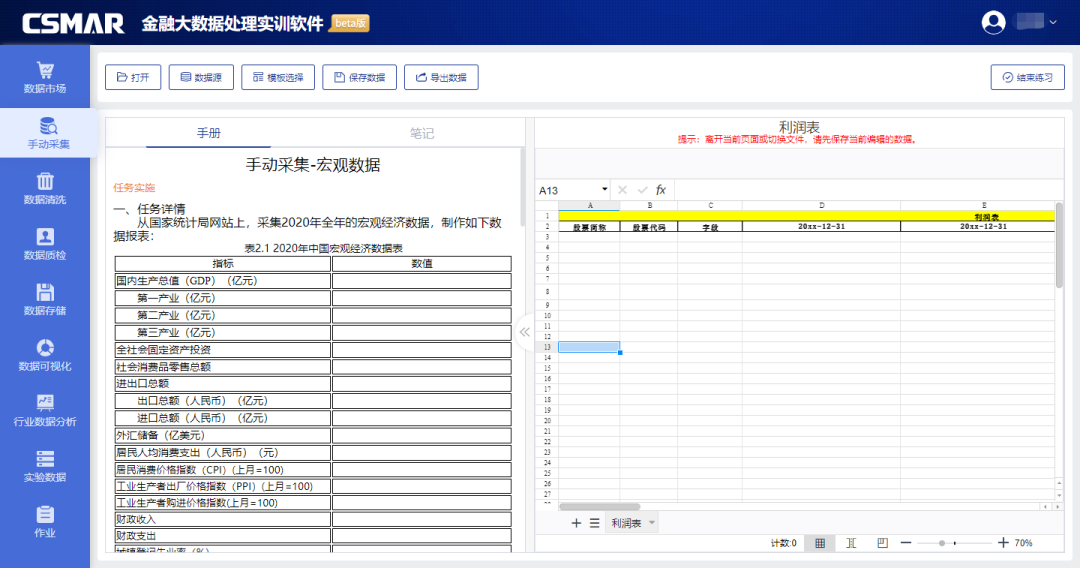The width and height of the screenshot is (1080, 568).
Task: Switch to the 笔记 tab
Action: coord(422,133)
